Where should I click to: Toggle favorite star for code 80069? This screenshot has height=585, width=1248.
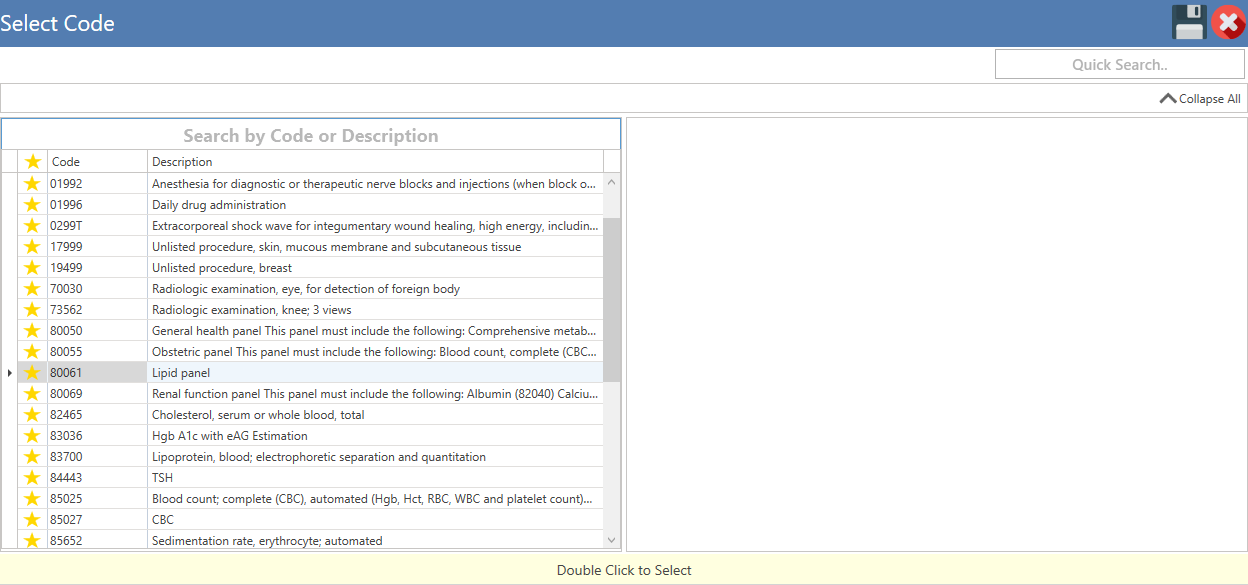pyautogui.click(x=33, y=394)
